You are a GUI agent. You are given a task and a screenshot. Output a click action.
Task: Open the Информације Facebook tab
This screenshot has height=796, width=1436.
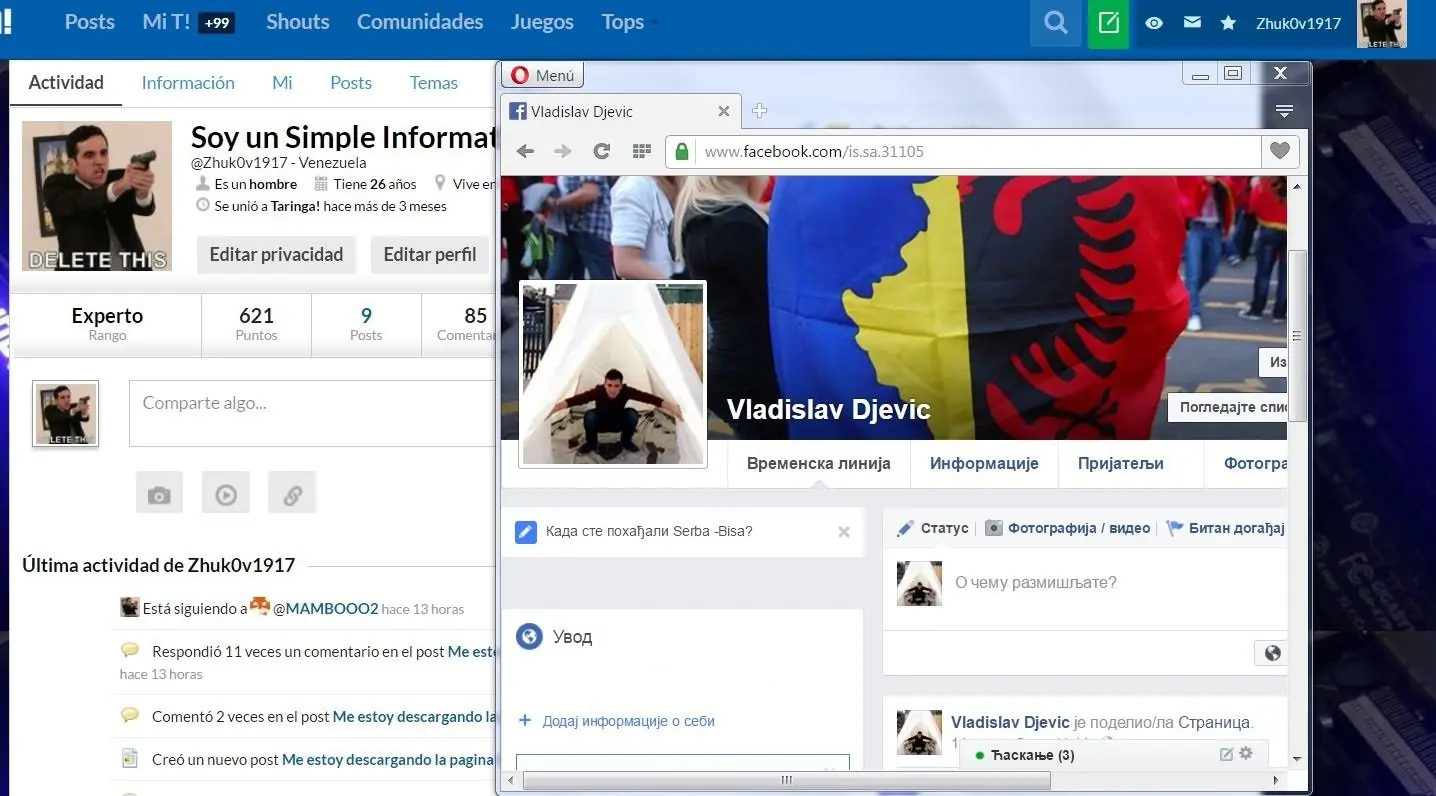pos(984,464)
